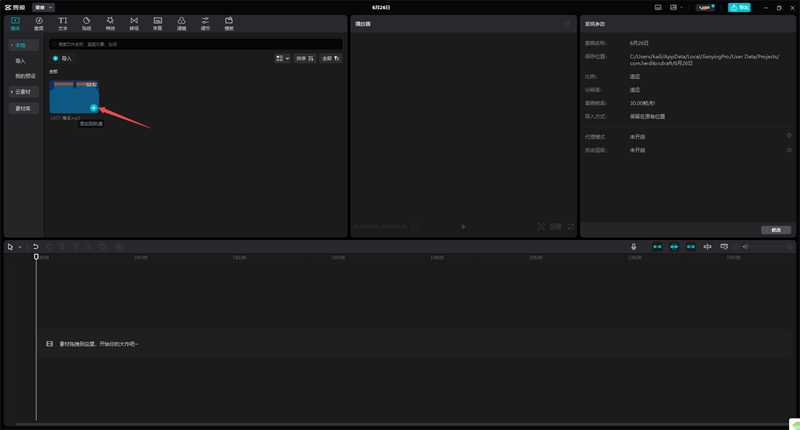Click the microphone record icon in the timeline toolbar
The width and height of the screenshot is (800, 430).
click(633, 246)
